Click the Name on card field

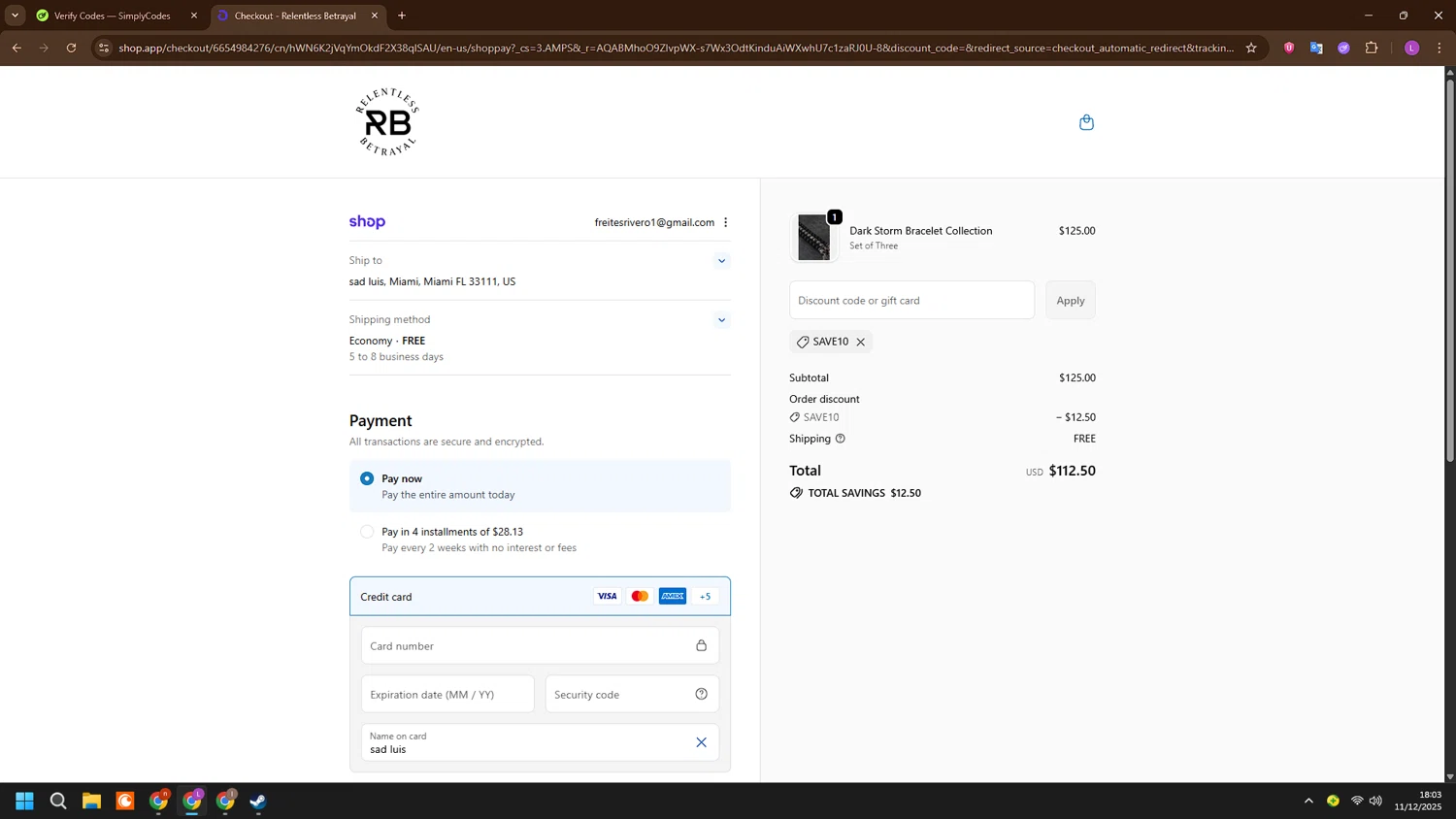tap(540, 742)
